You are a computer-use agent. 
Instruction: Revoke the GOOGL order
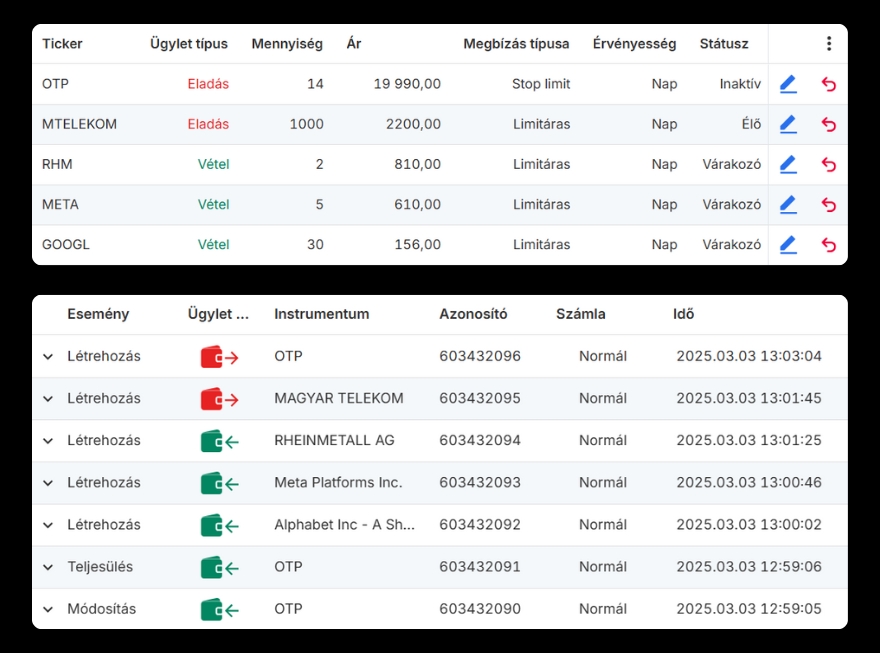pyautogui.click(x=828, y=244)
